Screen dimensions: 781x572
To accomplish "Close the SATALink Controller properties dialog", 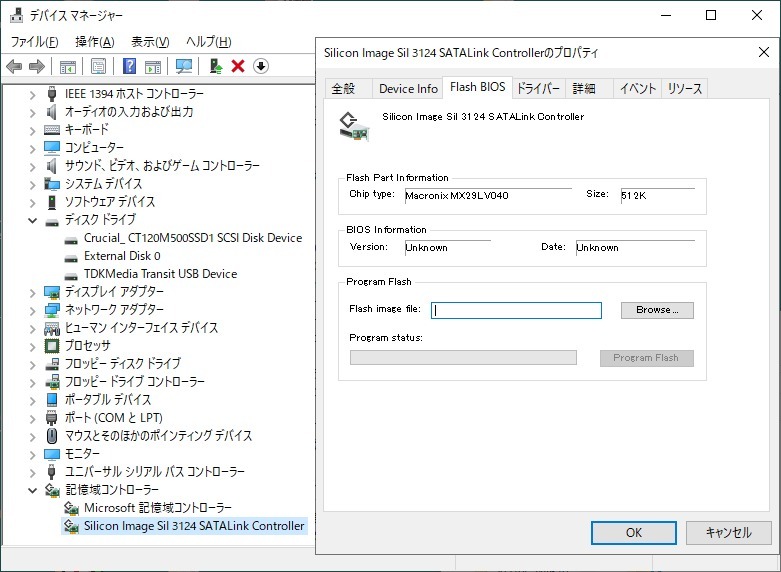I will (764, 52).
